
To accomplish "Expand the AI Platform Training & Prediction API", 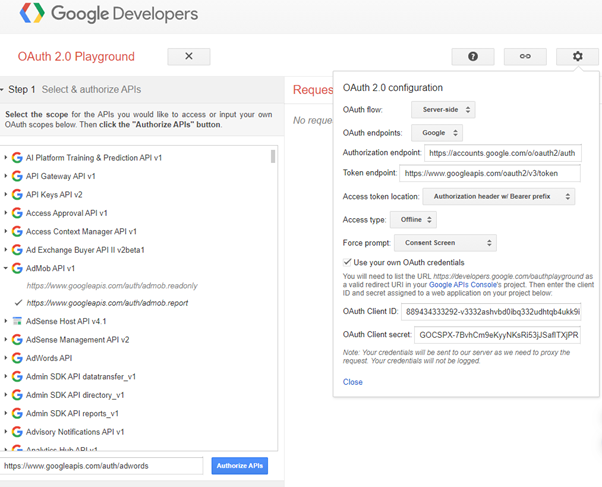I will pyautogui.click(x=5, y=157).
